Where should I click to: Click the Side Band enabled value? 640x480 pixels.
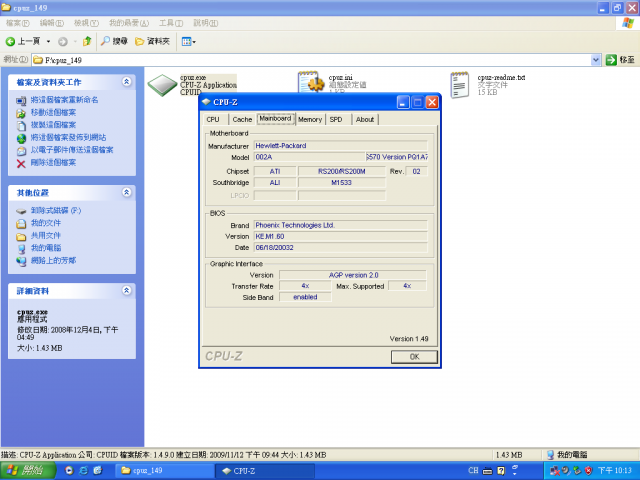click(305, 297)
